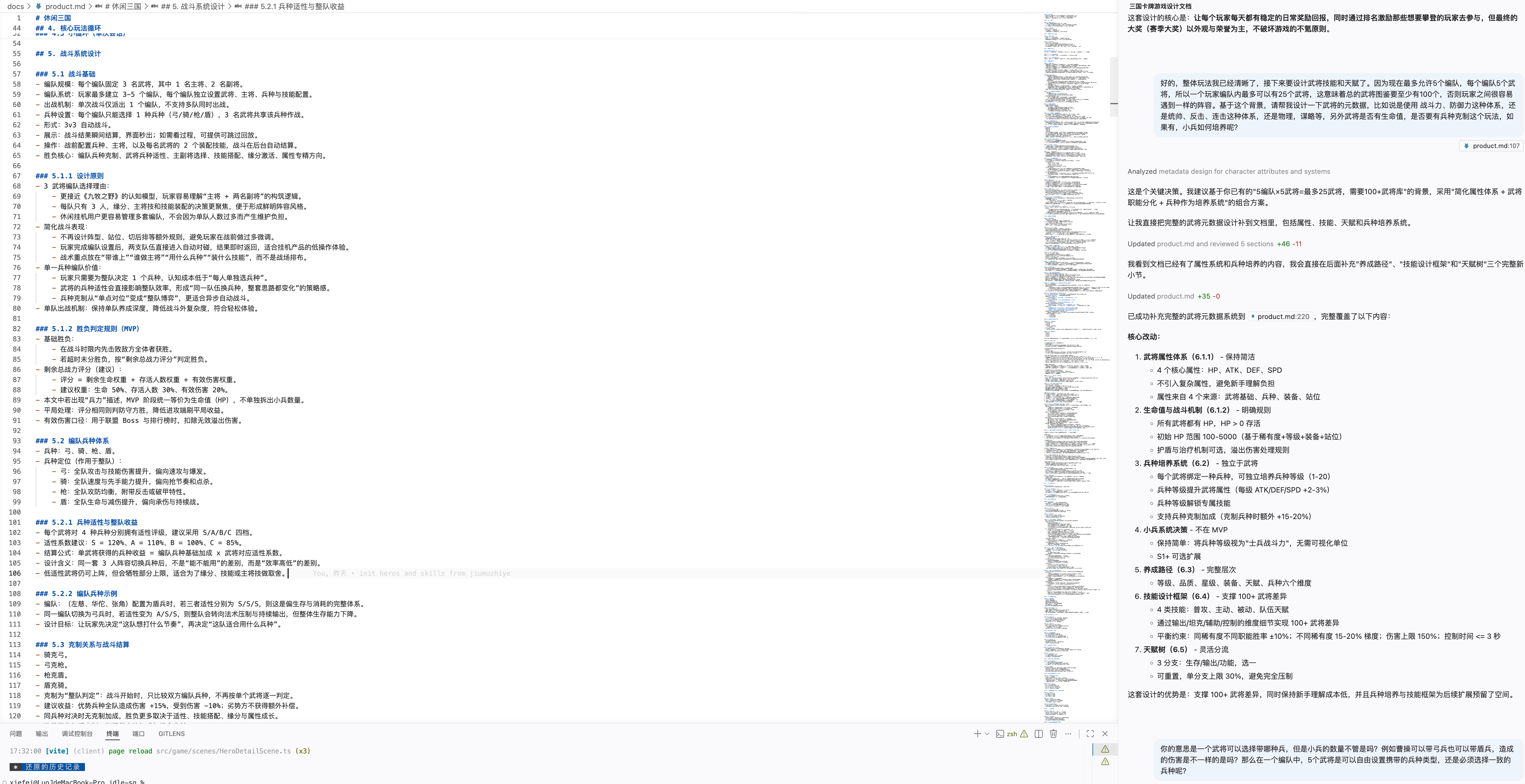
Task: Open the '## 5. 战斗系统设计' breadcrumb
Action: (192, 7)
